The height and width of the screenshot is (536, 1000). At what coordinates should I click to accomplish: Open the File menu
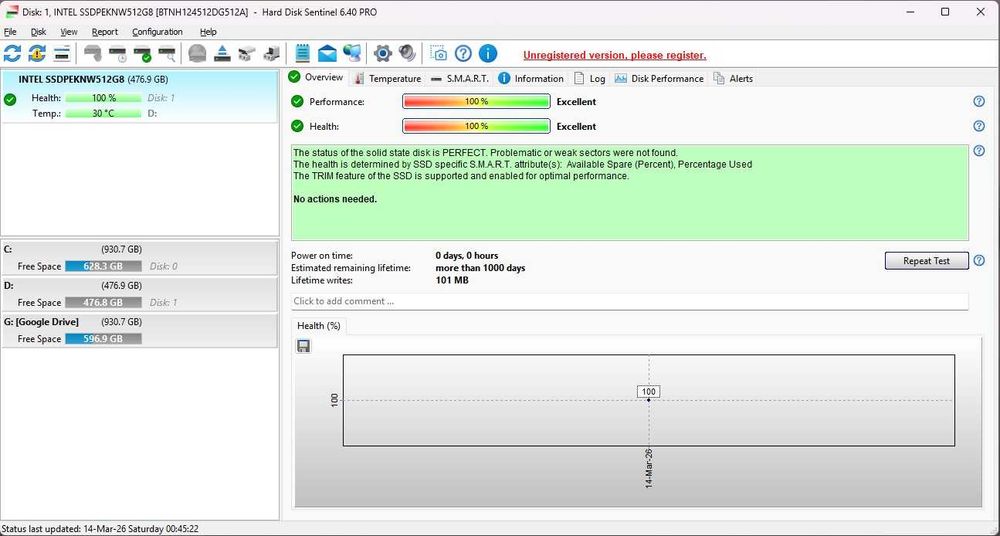coord(10,32)
